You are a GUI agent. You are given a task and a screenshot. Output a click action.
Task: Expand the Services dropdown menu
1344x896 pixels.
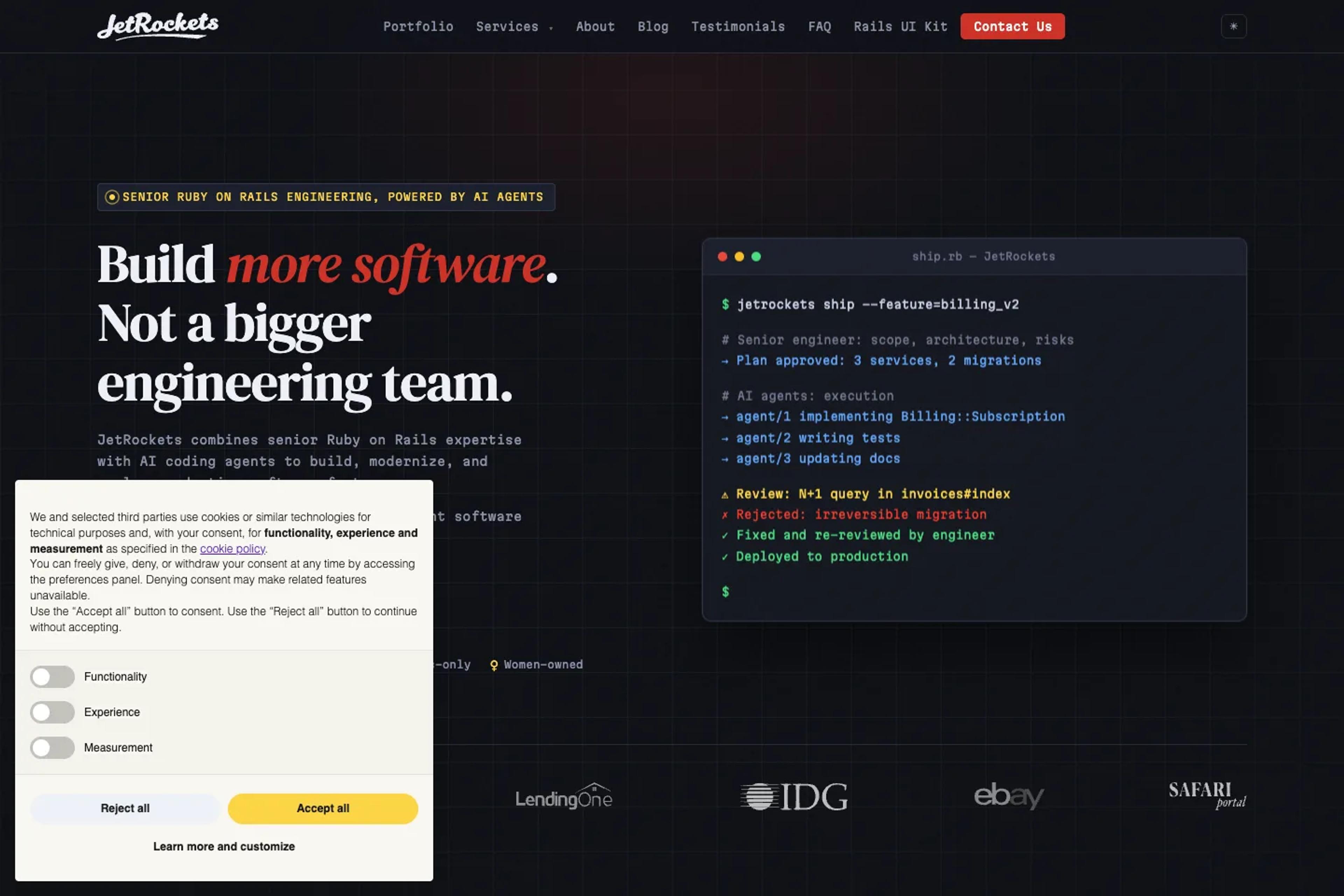514,26
